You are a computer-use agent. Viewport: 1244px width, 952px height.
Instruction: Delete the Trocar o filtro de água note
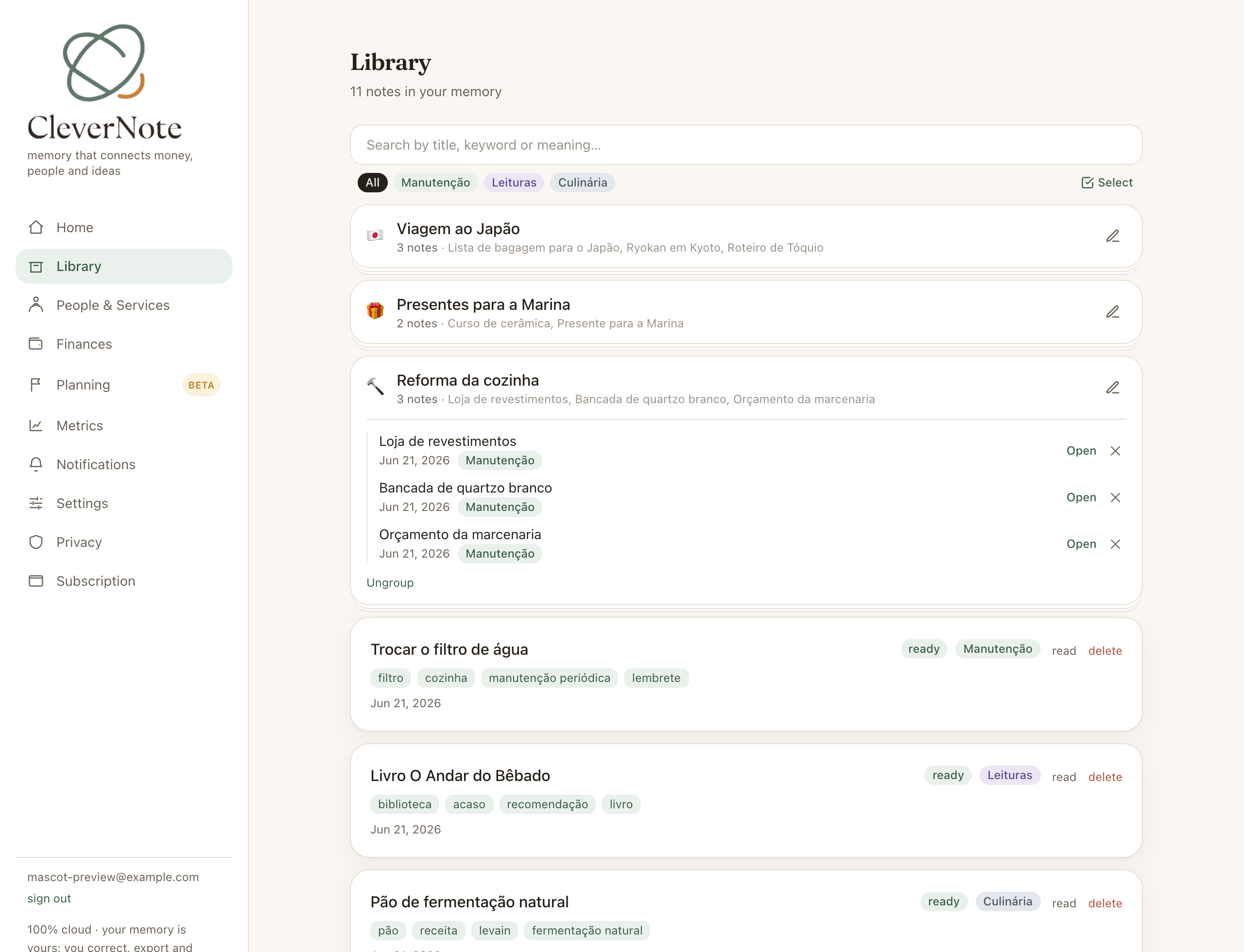1105,650
